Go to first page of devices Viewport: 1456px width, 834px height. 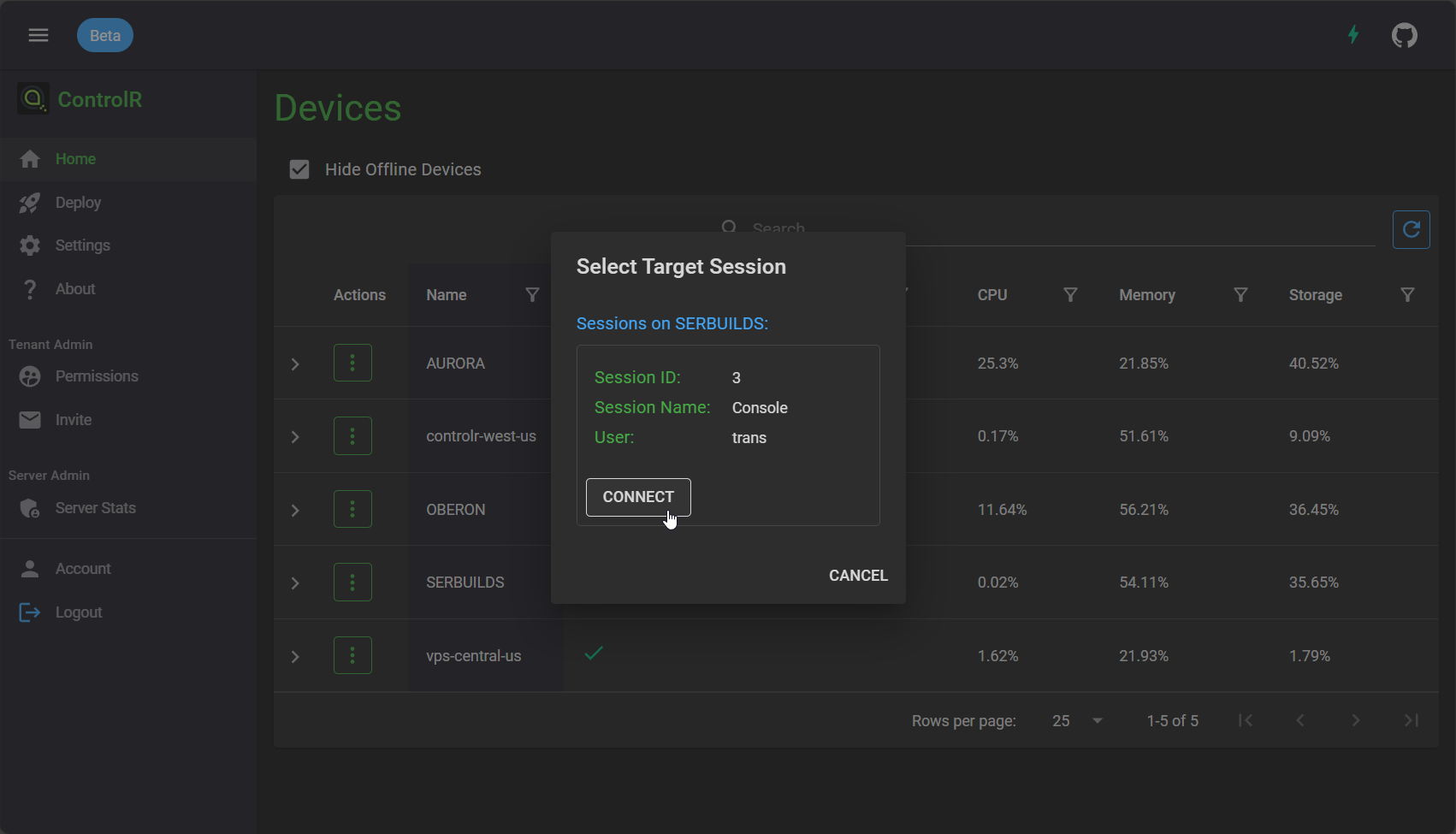tap(1246, 720)
